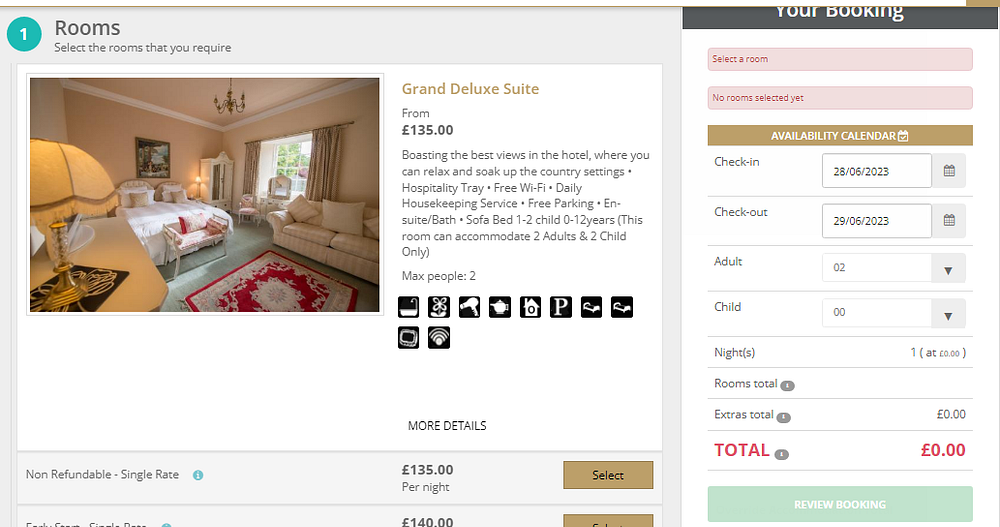Click the parking P amenity icon
This screenshot has height=527, width=1000.
(x=561, y=308)
